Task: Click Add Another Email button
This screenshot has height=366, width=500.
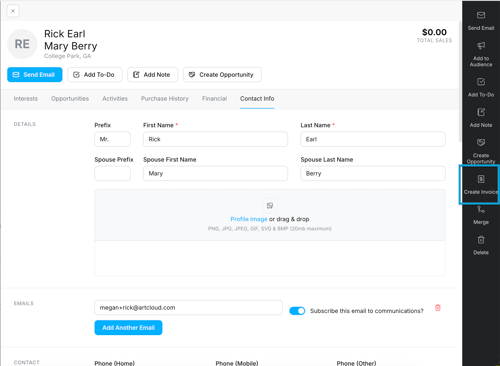Action: [x=128, y=328]
